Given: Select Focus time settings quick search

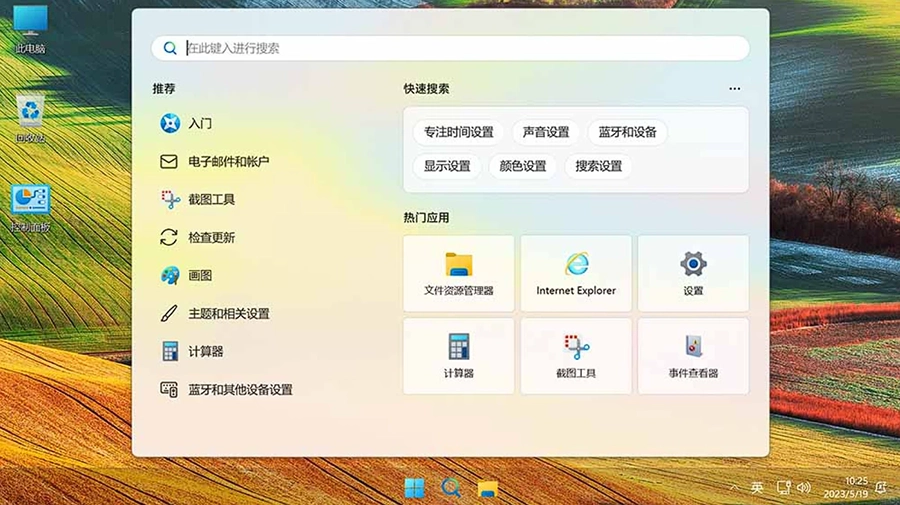Looking at the screenshot, I should pyautogui.click(x=458, y=132).
